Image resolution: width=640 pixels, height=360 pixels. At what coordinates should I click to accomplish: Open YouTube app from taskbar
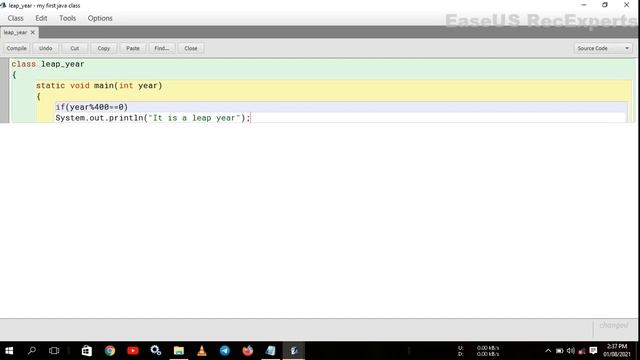pyautogui.click(x=133, y=351)
